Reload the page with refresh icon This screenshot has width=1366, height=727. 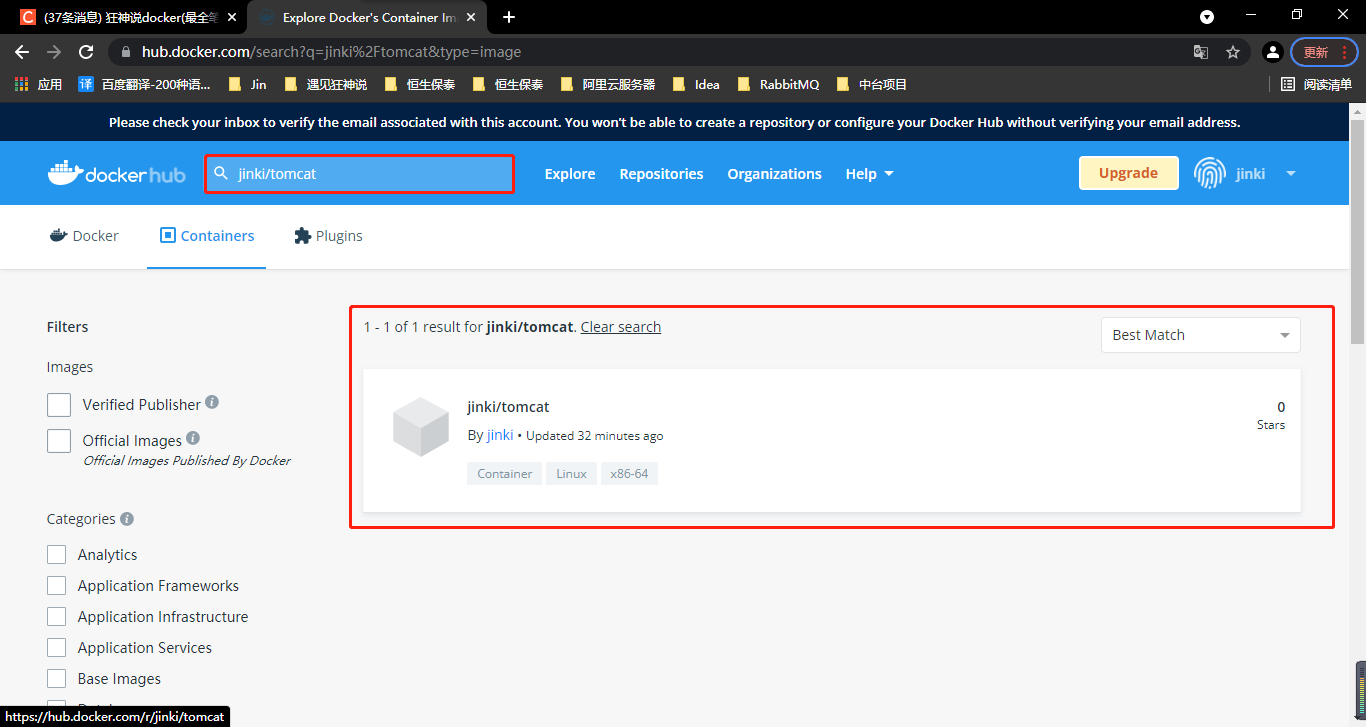click(x=86, y=52)
